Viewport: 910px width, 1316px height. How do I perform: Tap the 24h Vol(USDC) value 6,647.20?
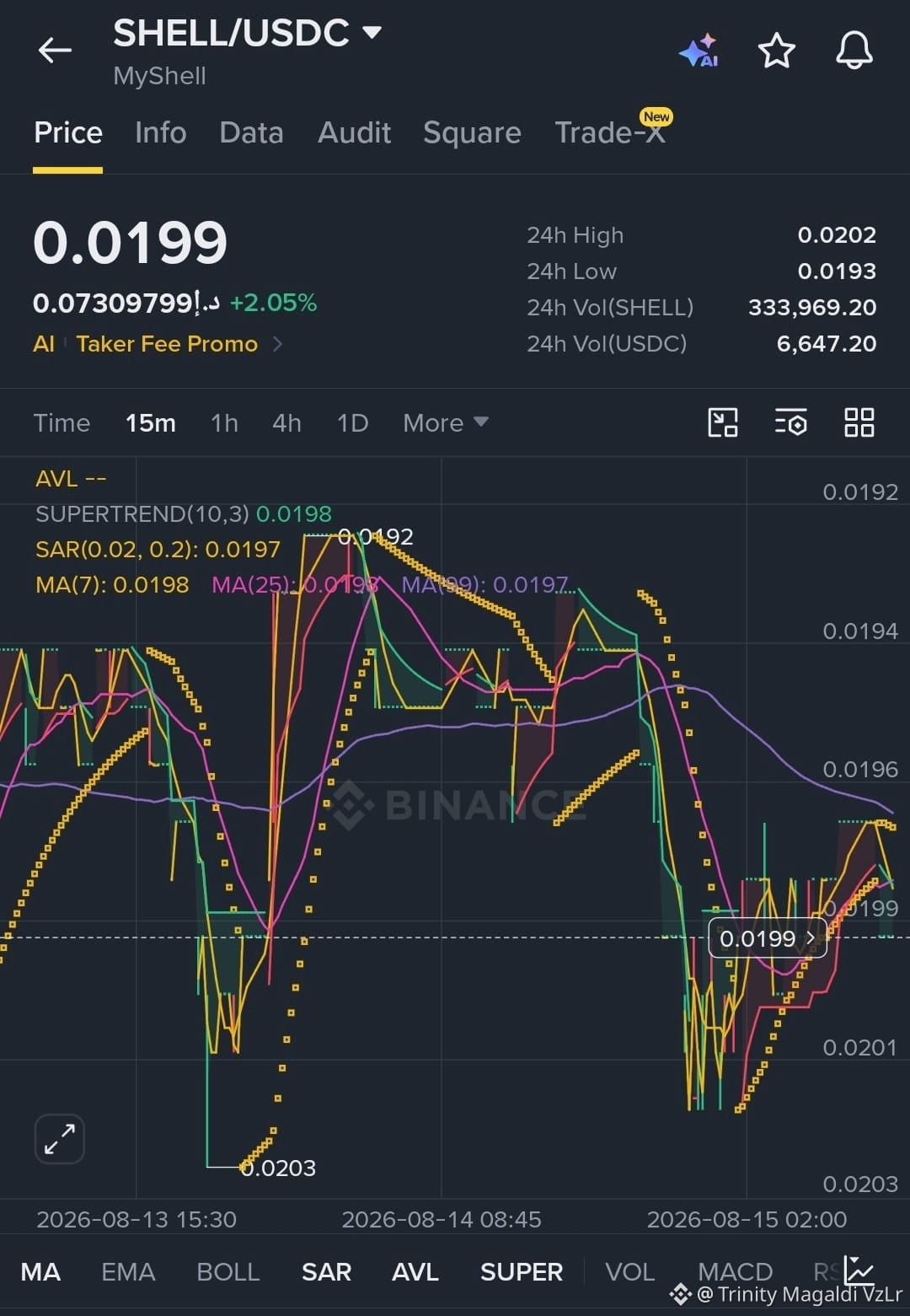[x=827, y=344]
